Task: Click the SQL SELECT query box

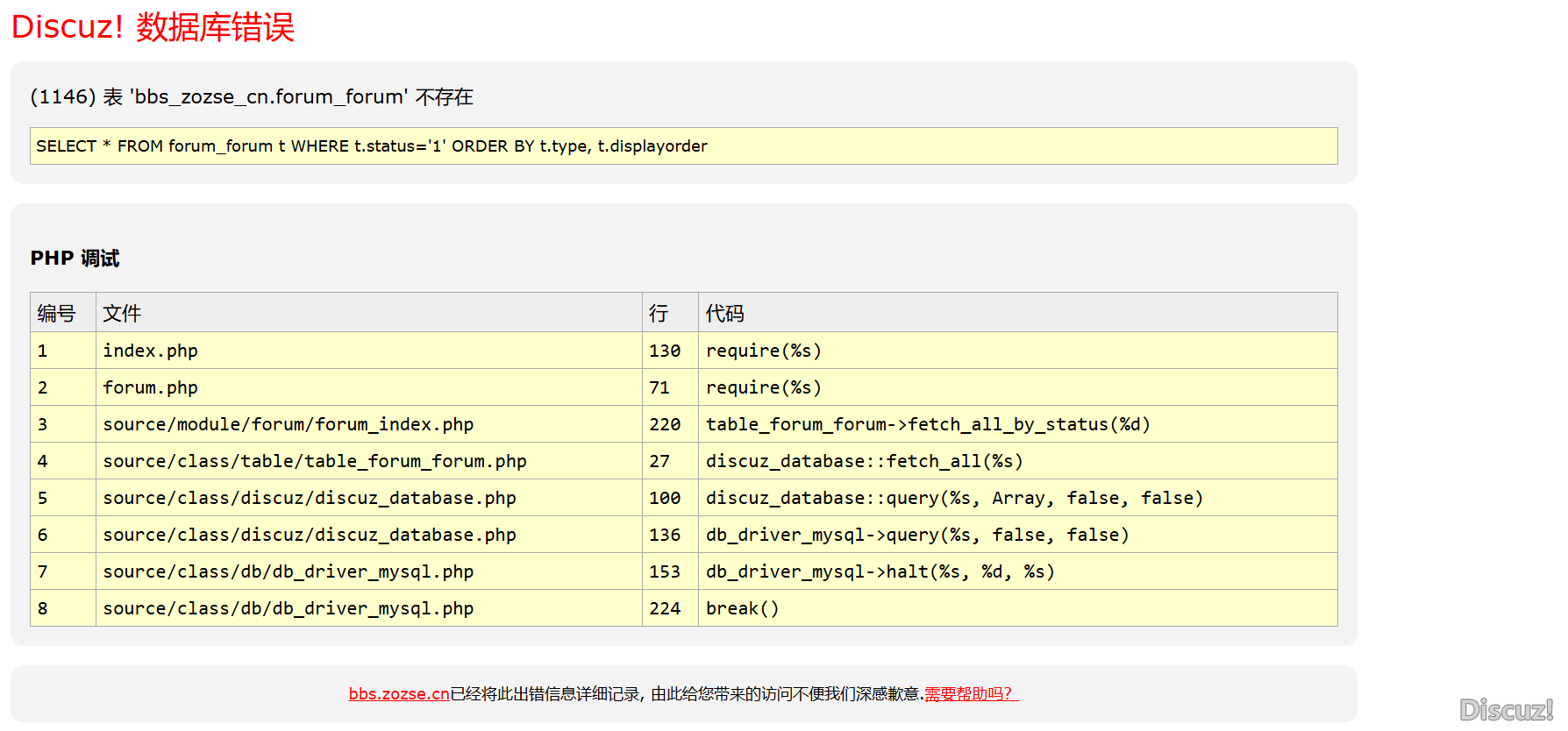Action: point(683,146)
